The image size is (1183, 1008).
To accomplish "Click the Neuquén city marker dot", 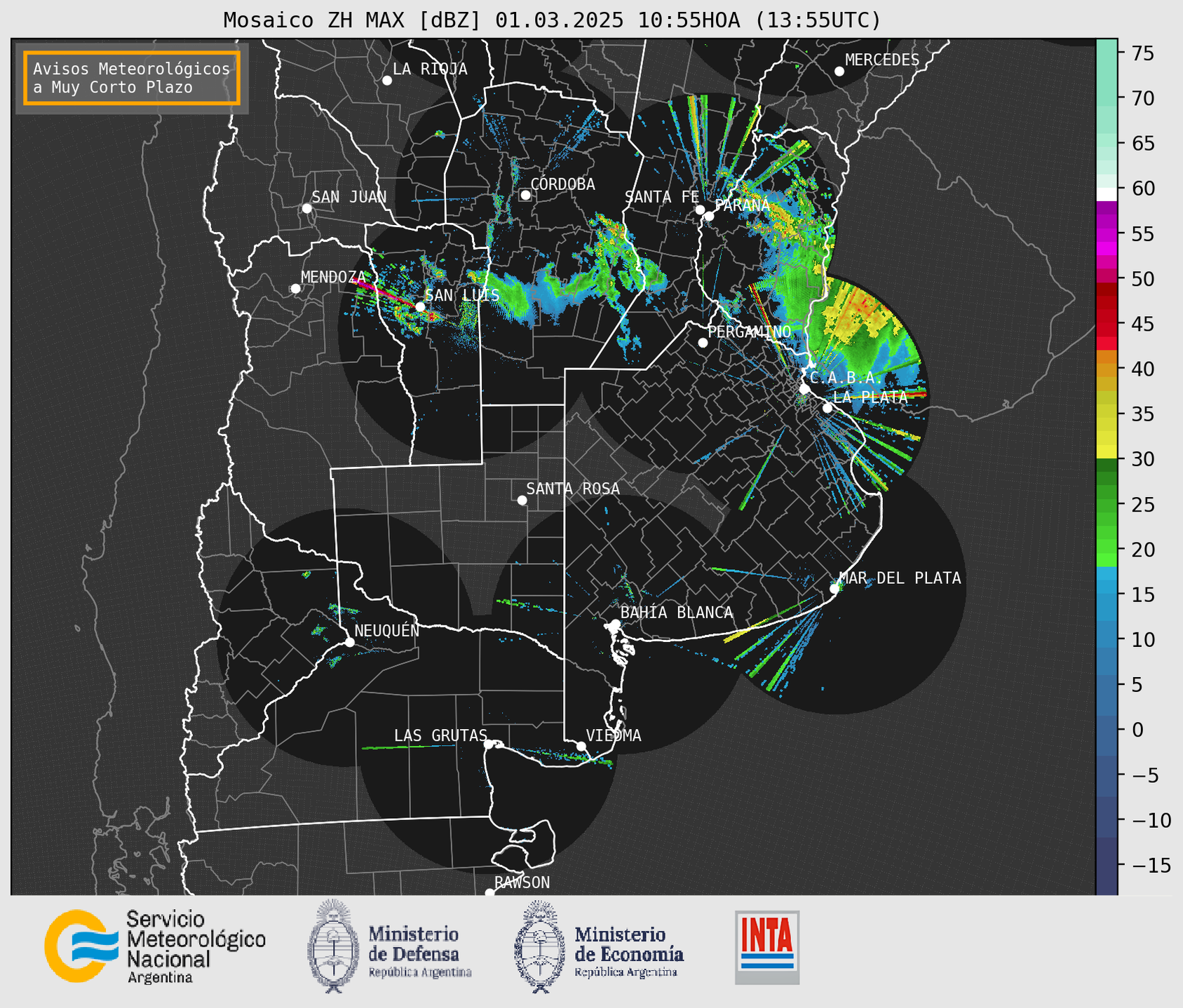I will tap(349, 642).
